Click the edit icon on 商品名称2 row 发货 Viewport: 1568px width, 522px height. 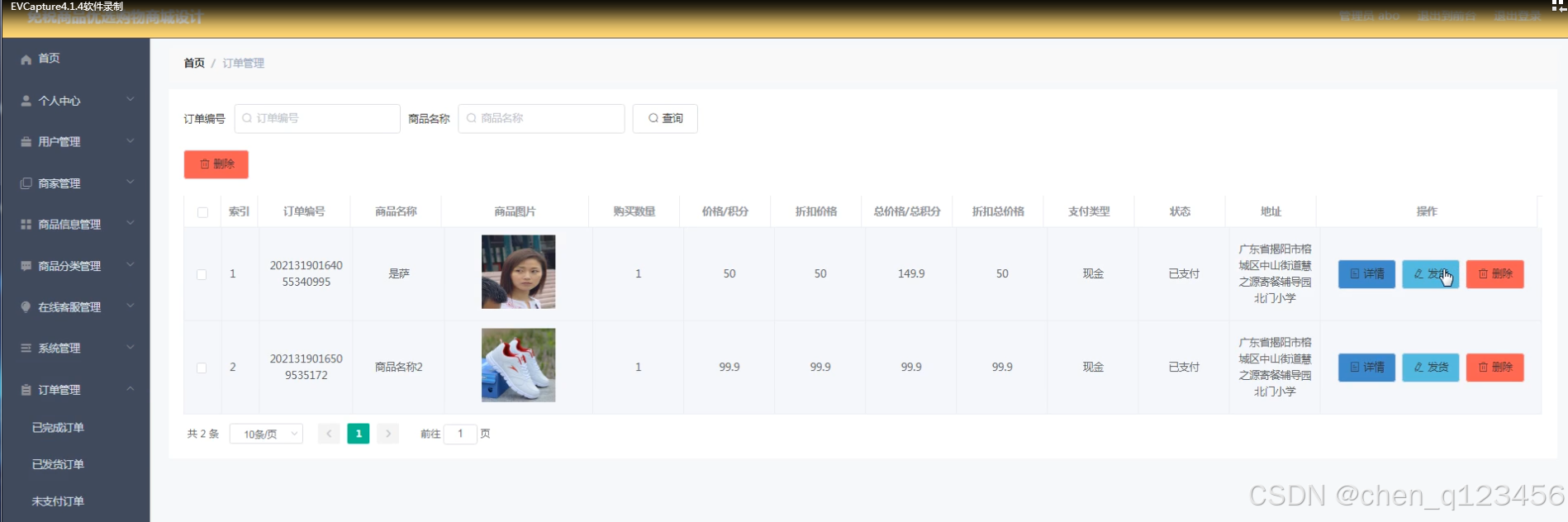[1418, 368]
